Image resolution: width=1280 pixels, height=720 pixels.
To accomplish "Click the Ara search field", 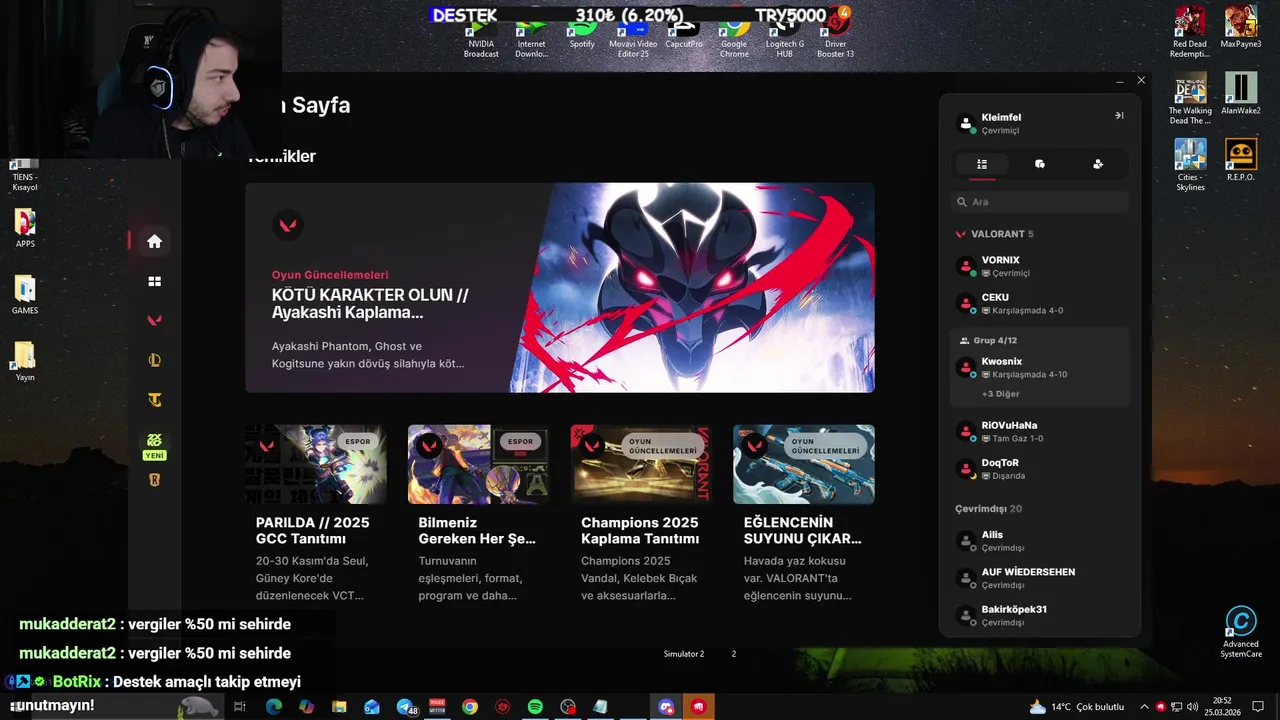I will (x=1040, y=202).
